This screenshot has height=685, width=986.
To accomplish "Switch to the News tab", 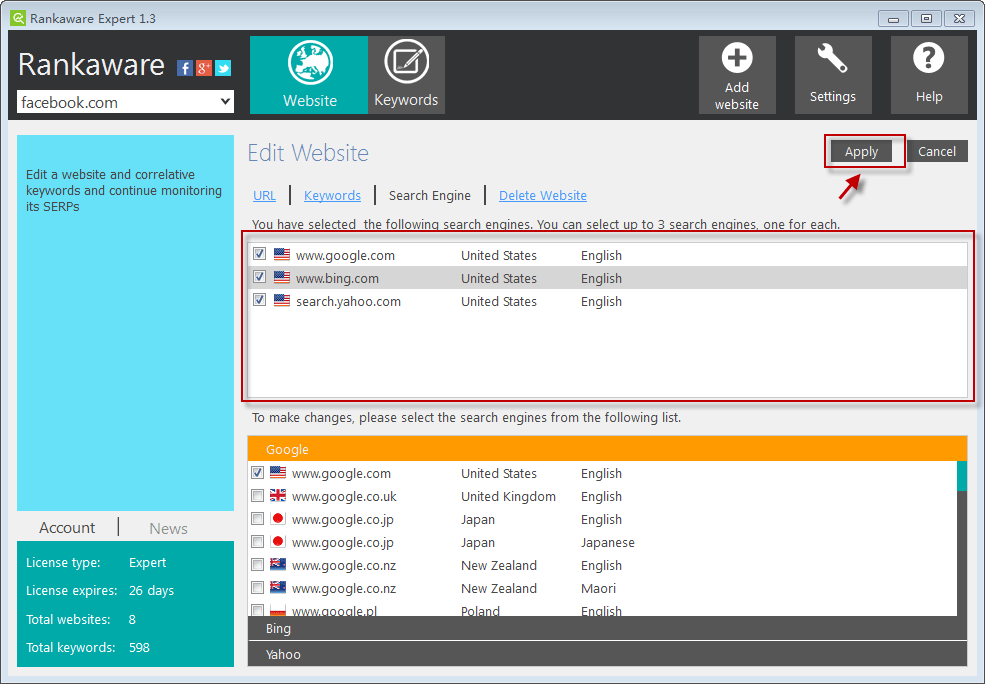I will tap(168, 528).
